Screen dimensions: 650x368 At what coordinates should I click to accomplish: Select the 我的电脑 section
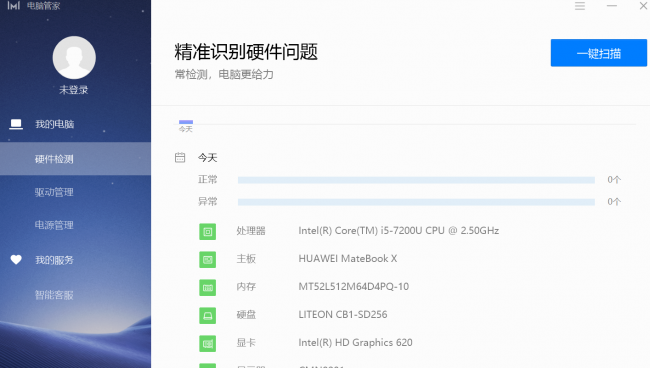pos(54,124)
